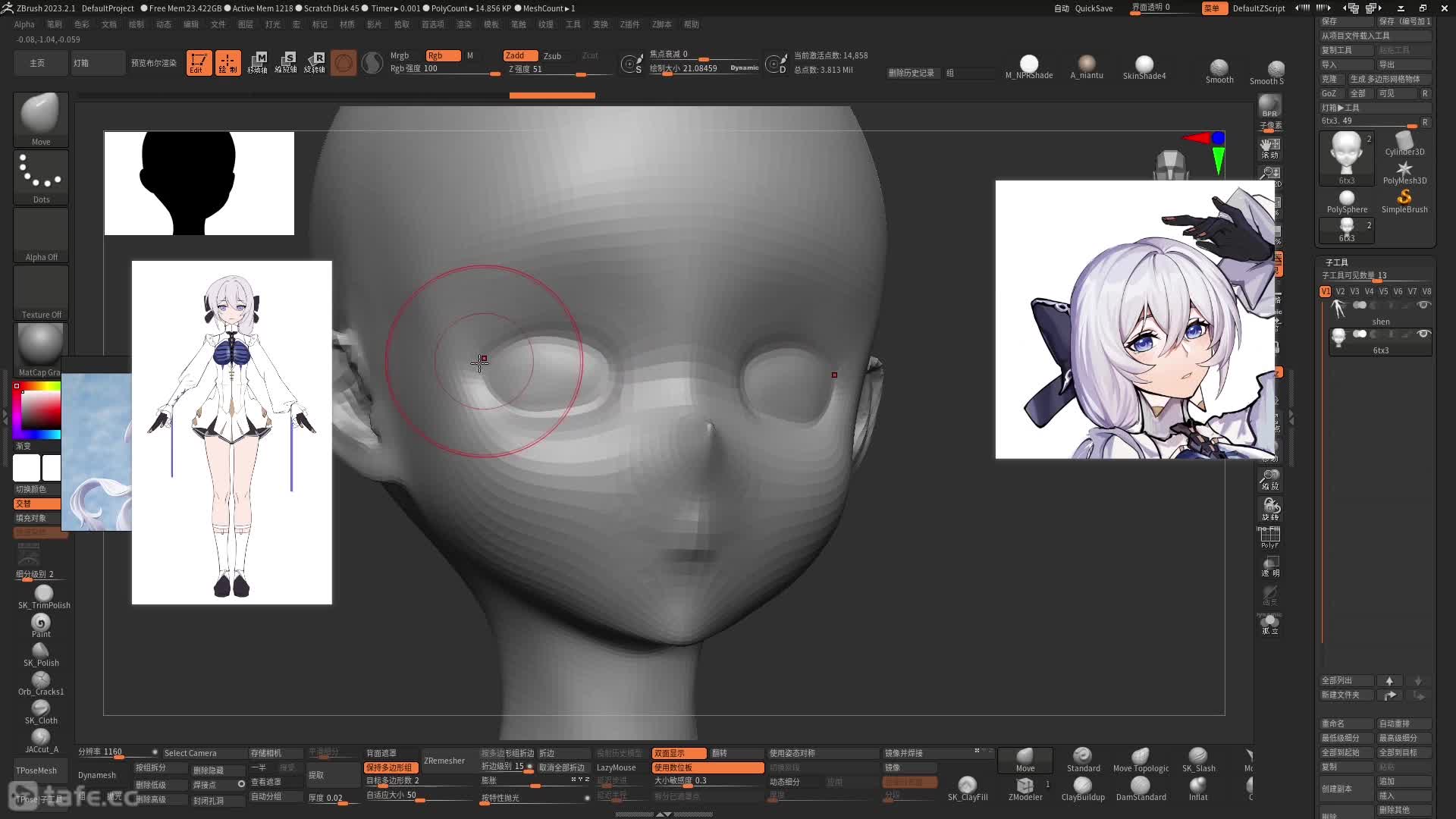Viewport: 1456px width, 819px height.
Task: Choose the DamStandard brush
Action: pyautogui.click(x=1141, y=789)
